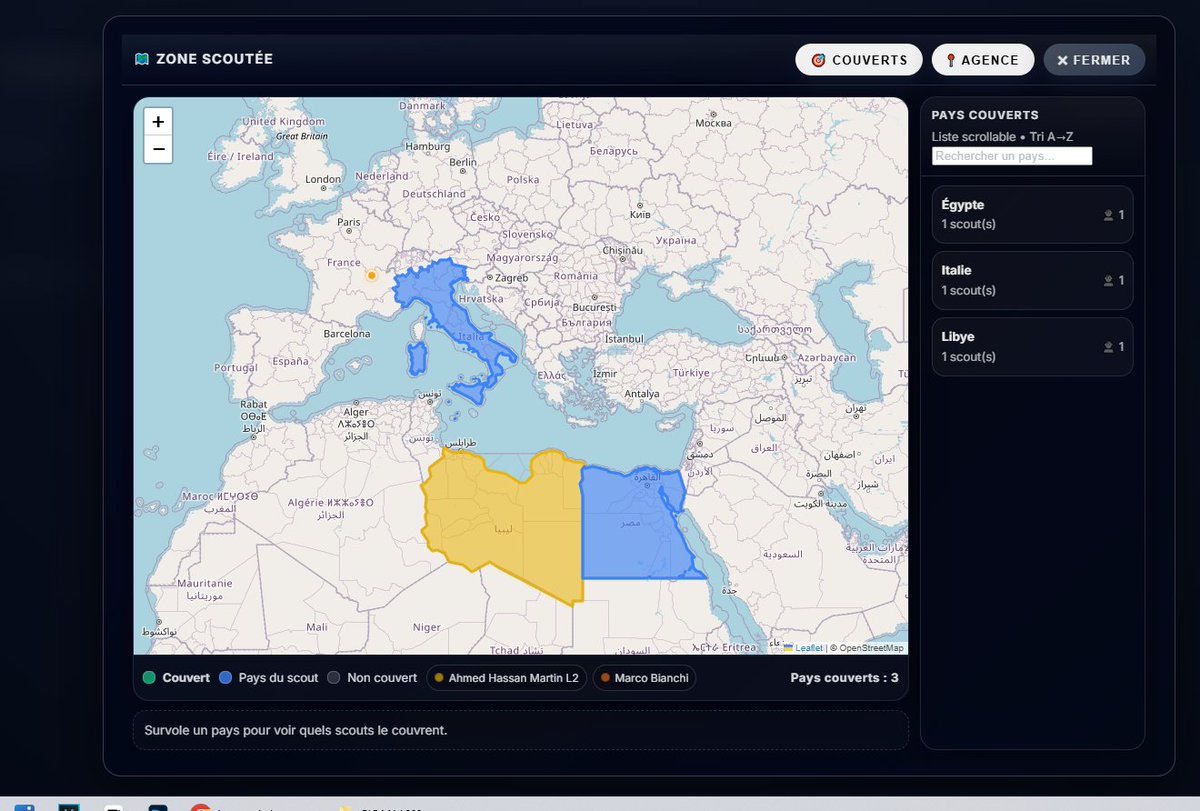This screenshot has height=811, width=1200.
Task: Click the zoom in control on the map
Action: (158, 121)
